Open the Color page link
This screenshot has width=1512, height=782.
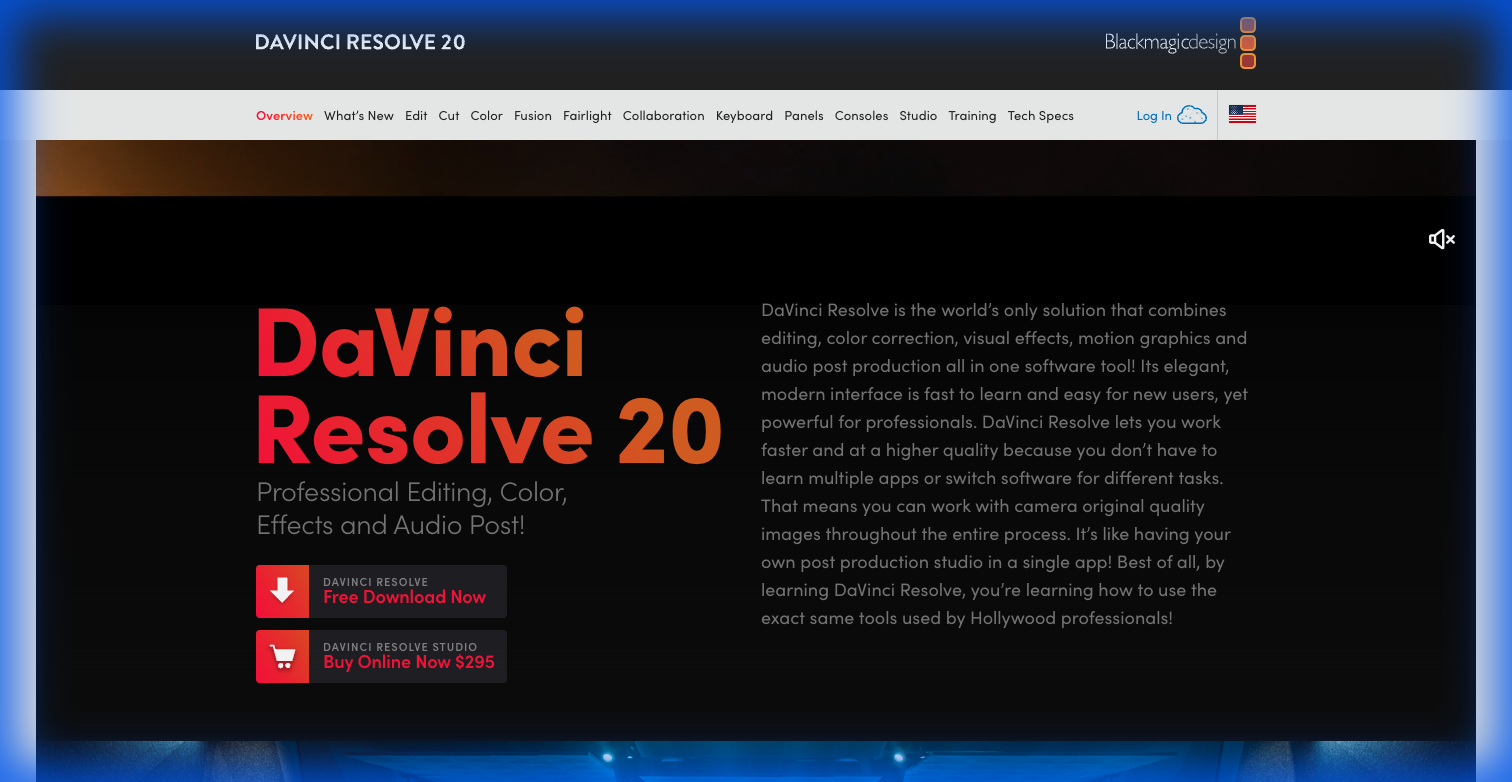(x=486, y=115)
